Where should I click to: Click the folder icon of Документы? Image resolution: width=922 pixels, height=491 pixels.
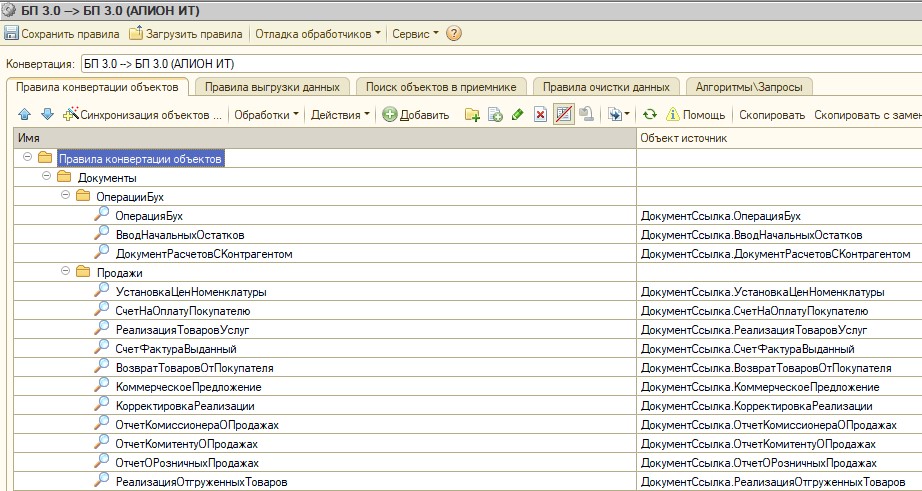(64, 176)
